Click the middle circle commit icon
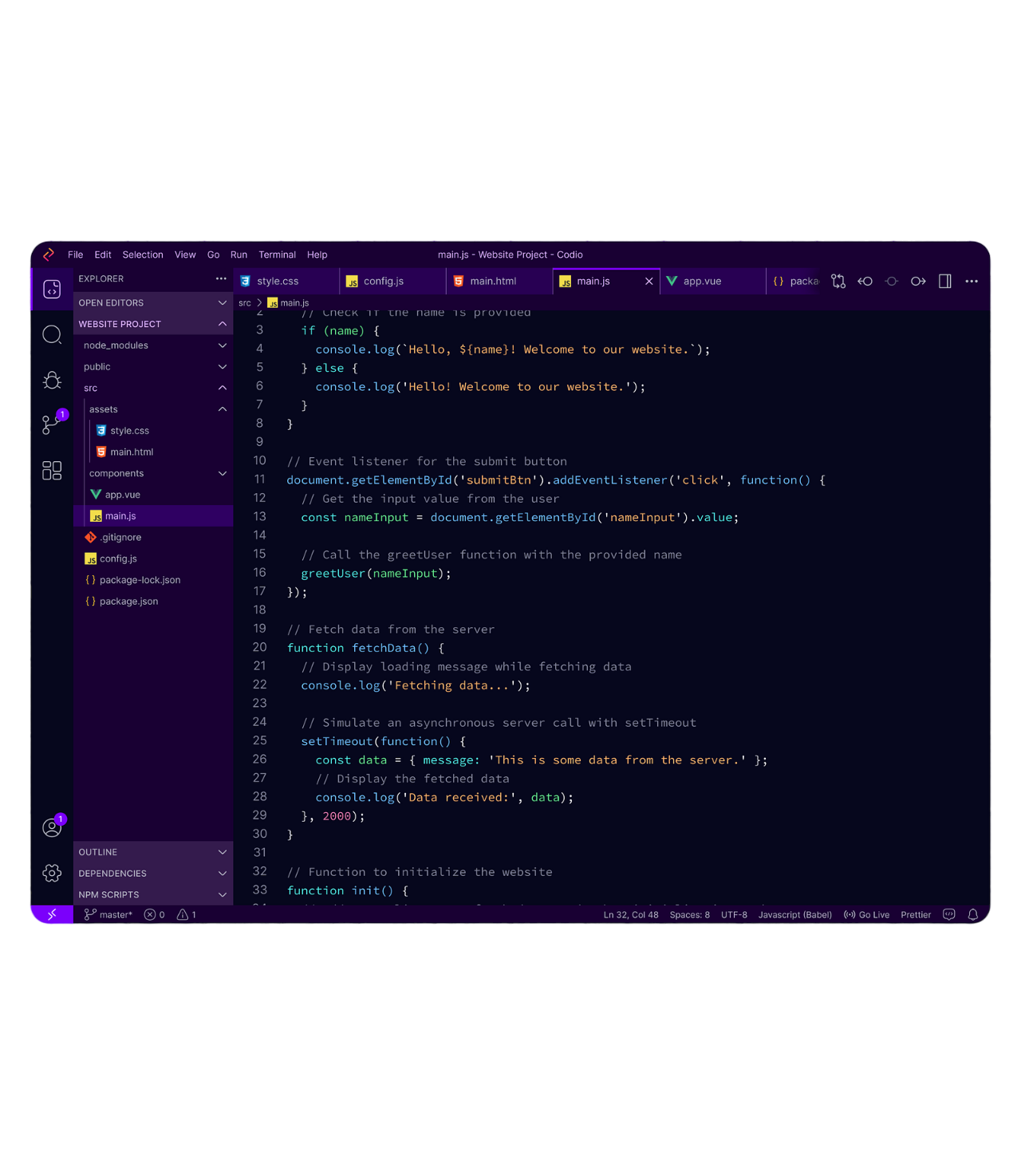The height and width of the screenshot is (1176, 1021). tap(892, 281)
